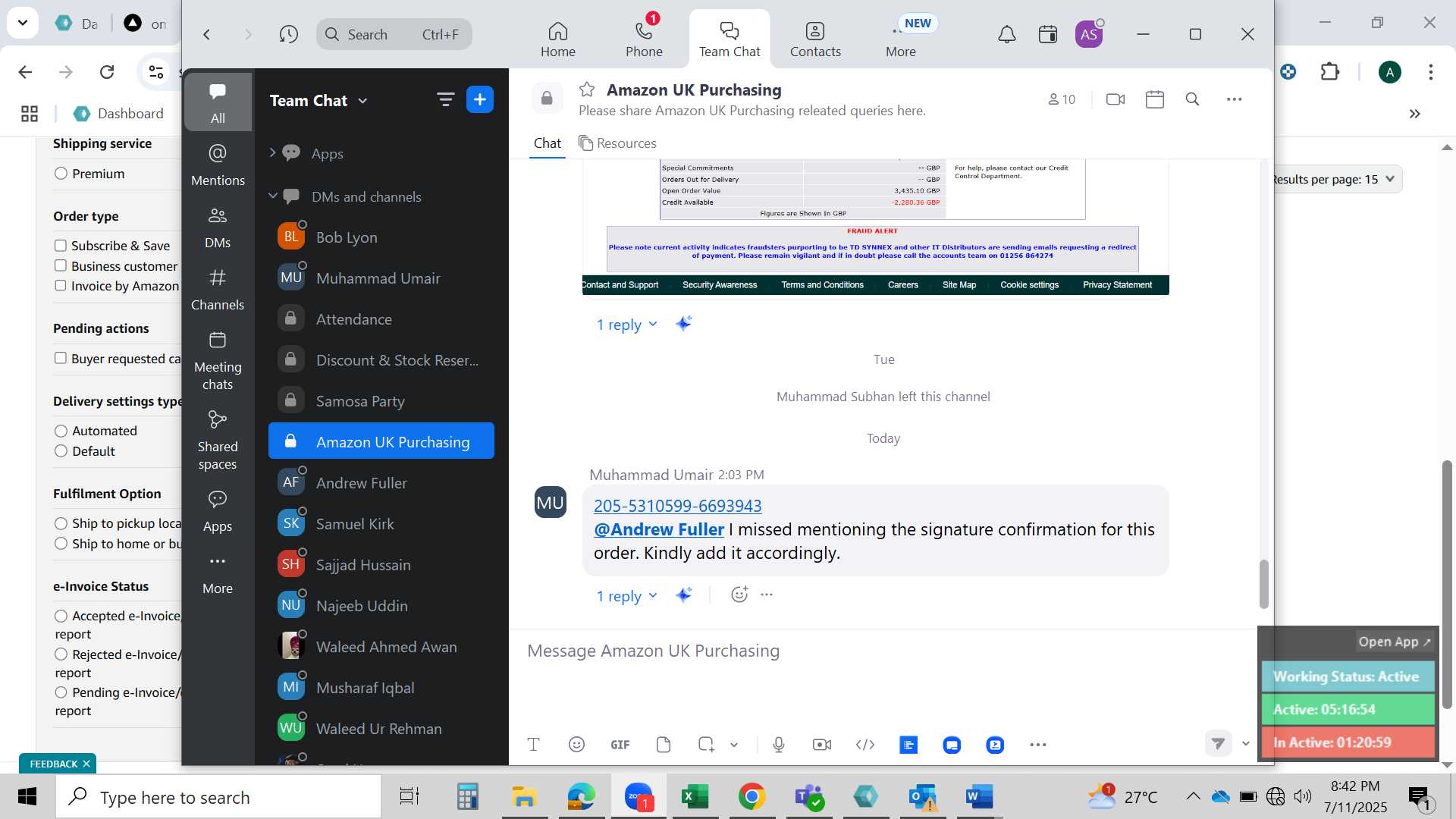Expand 1 reply under Muhammad Umair's message
Screen dimensions: 1456x819
point(626,596)
